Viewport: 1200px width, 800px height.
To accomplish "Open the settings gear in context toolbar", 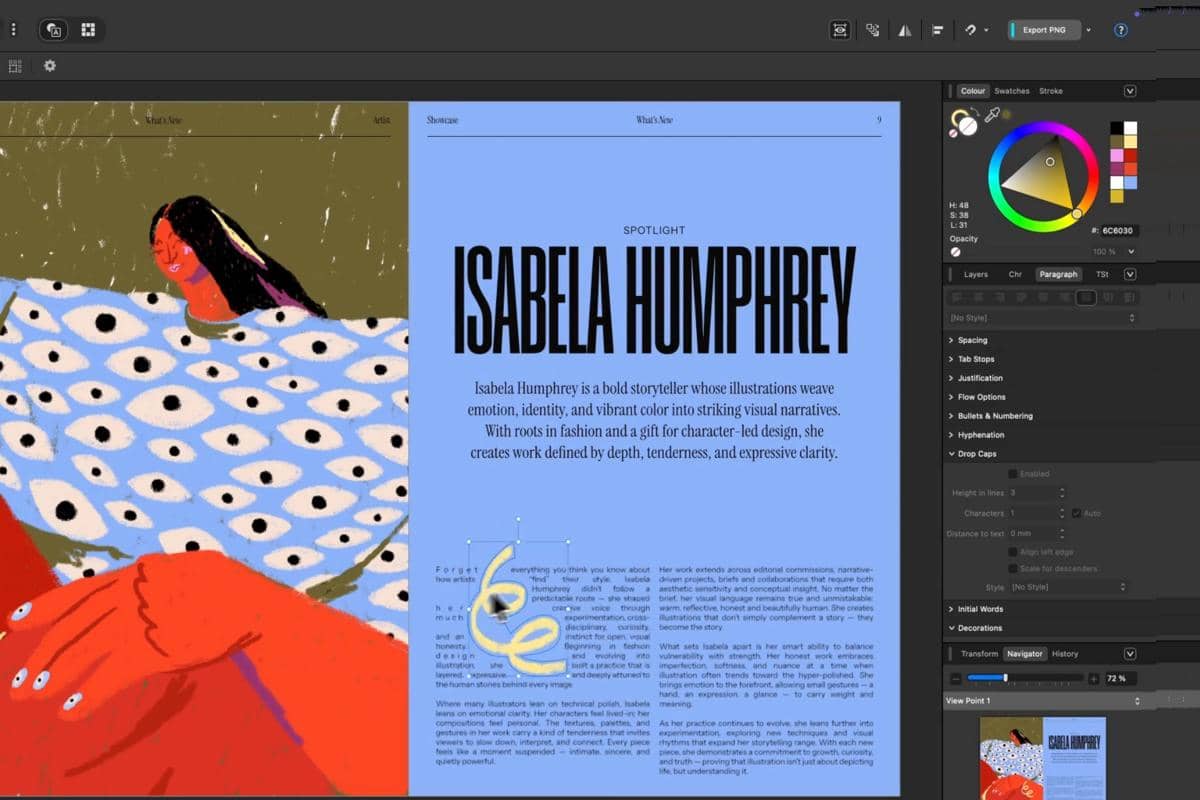I will point(49,66).
